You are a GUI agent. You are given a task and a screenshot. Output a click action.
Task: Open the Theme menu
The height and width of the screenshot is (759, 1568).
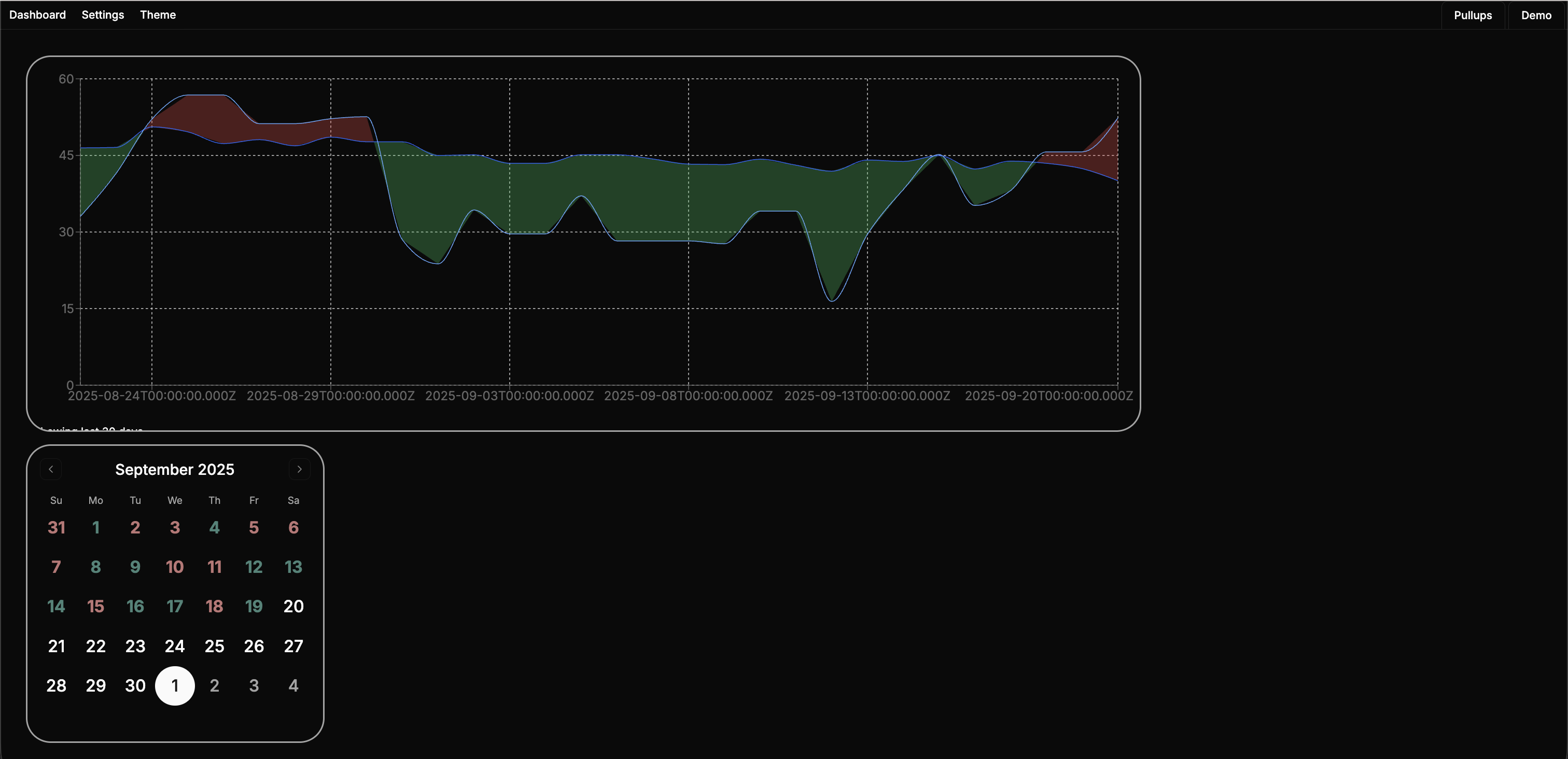click(x=158, y=15)
